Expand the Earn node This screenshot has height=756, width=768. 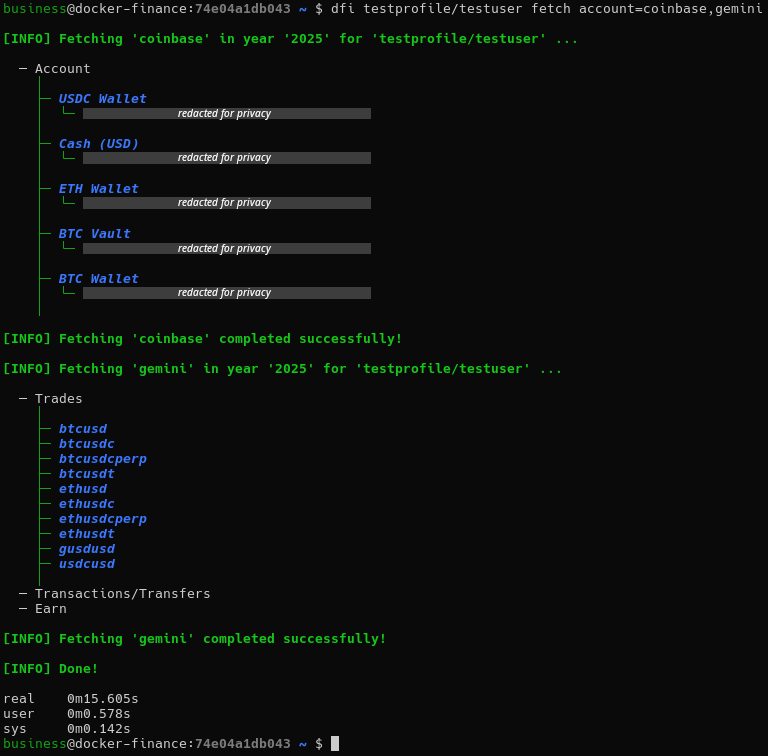(x=50, y=609)
